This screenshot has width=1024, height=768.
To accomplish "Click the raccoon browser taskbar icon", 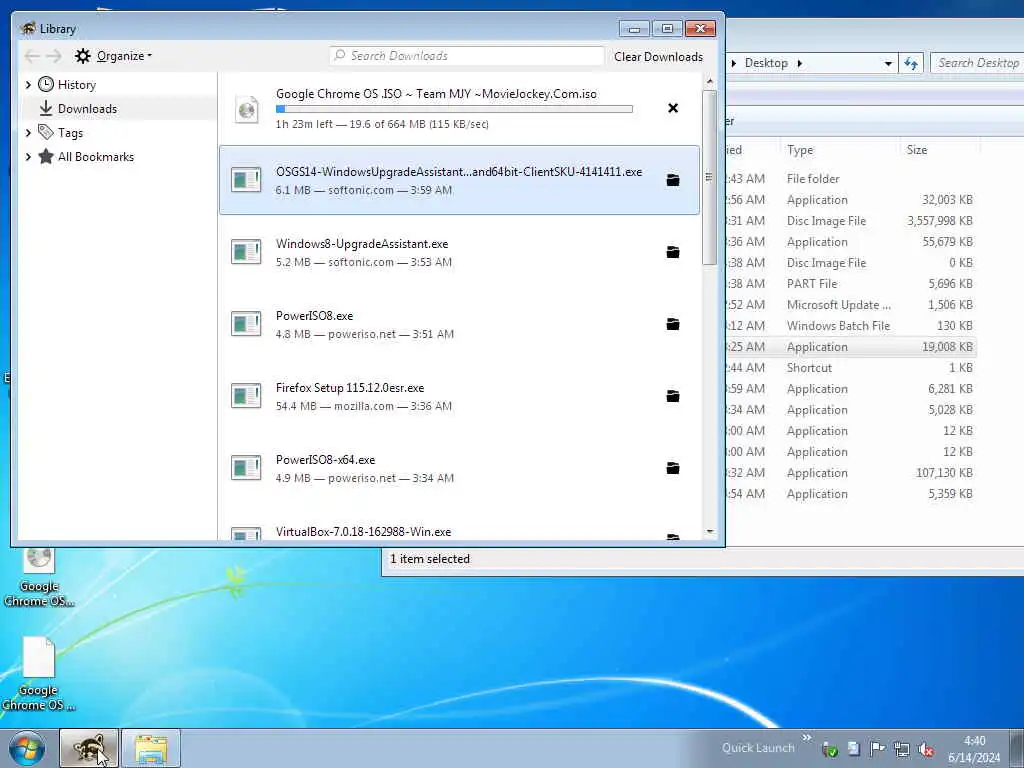I will [x=89, y=748].
